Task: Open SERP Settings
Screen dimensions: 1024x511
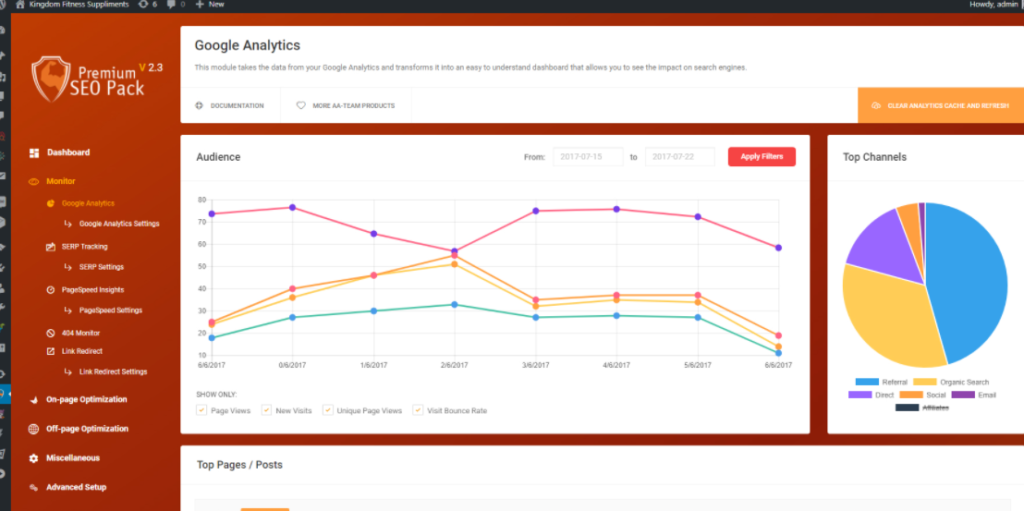Action: coord(101,267)
